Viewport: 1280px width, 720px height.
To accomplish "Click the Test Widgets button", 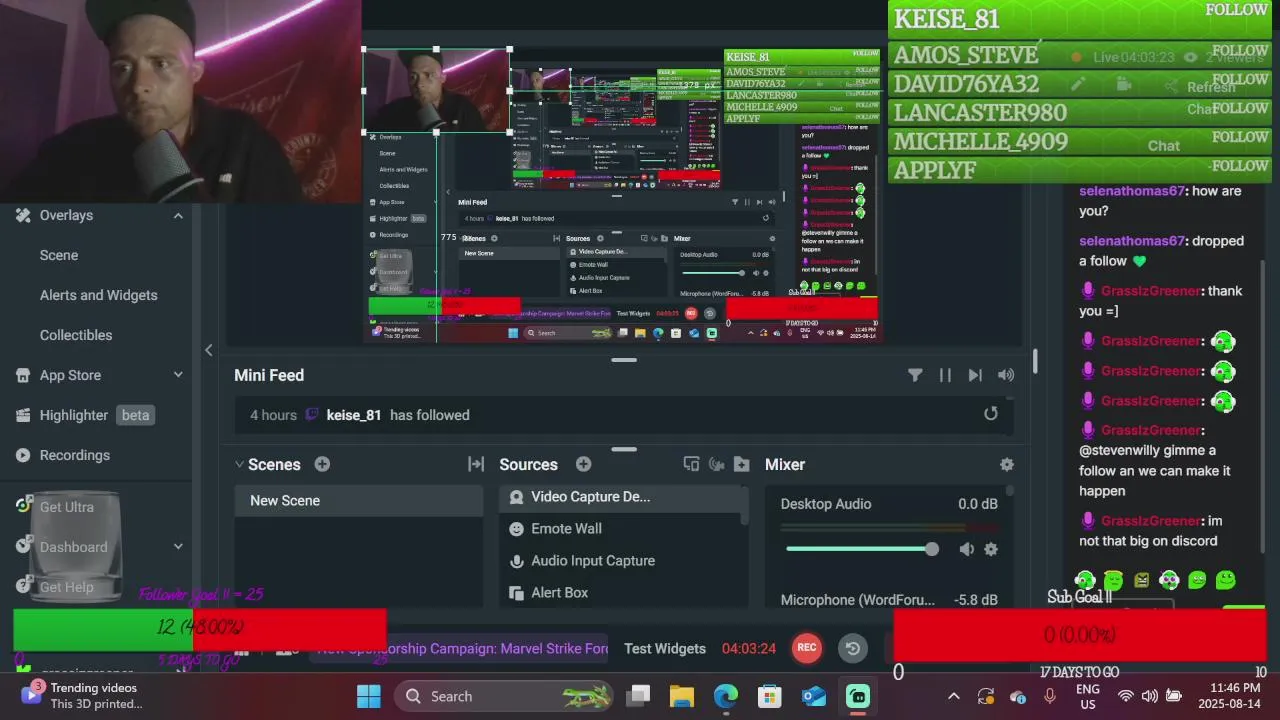I will pyautogui.click(x=665, y=648).
